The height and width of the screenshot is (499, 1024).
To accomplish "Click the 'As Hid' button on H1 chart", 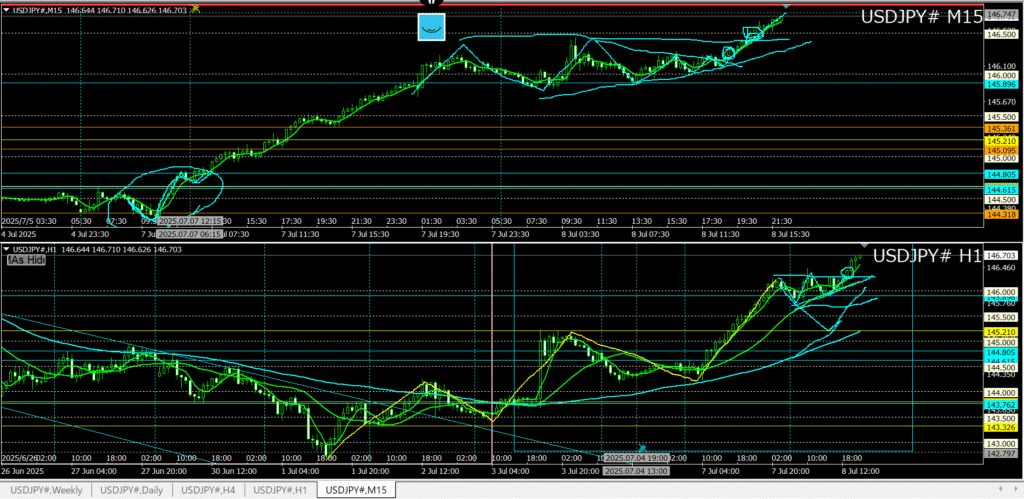I will click(27, 260).
